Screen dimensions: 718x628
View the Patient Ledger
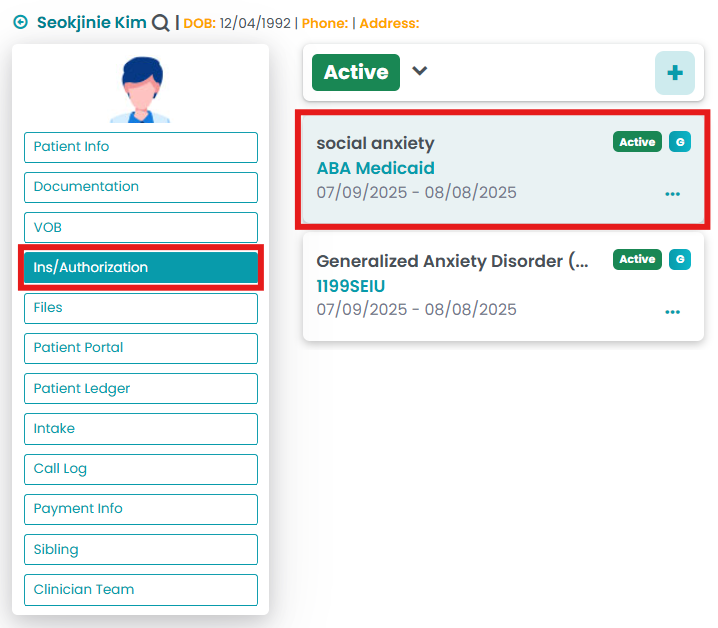click(141, 388)
